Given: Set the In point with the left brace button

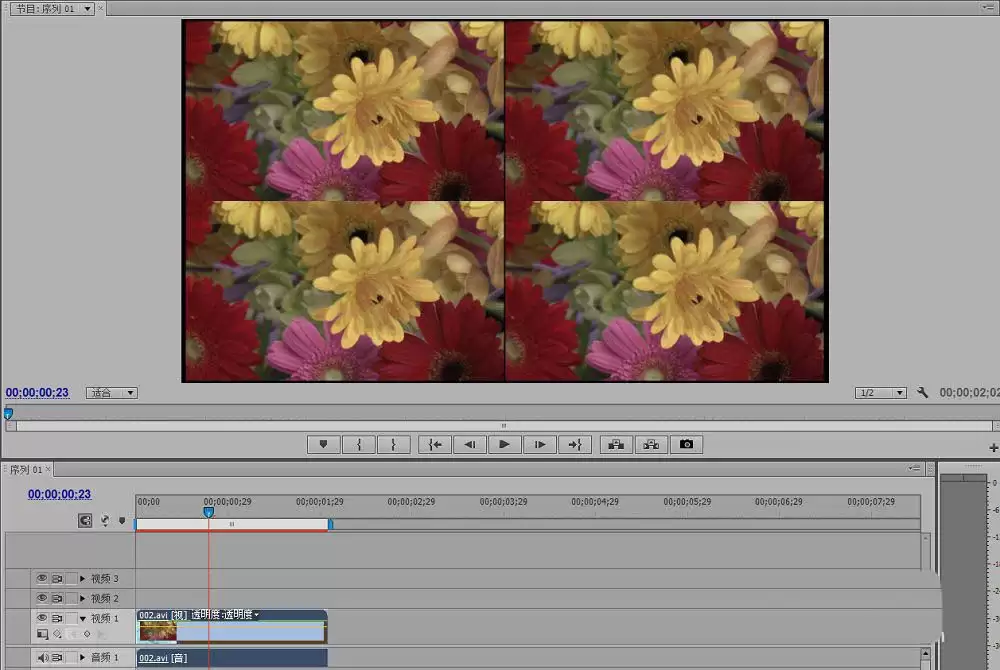Looking at the screenshot, I should pos(359,444).
